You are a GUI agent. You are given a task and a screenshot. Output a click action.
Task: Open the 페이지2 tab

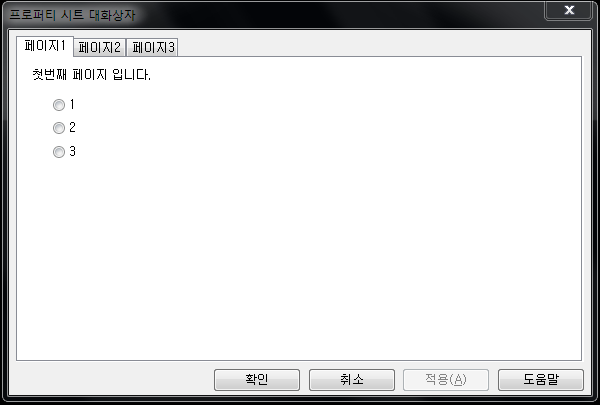99,47
